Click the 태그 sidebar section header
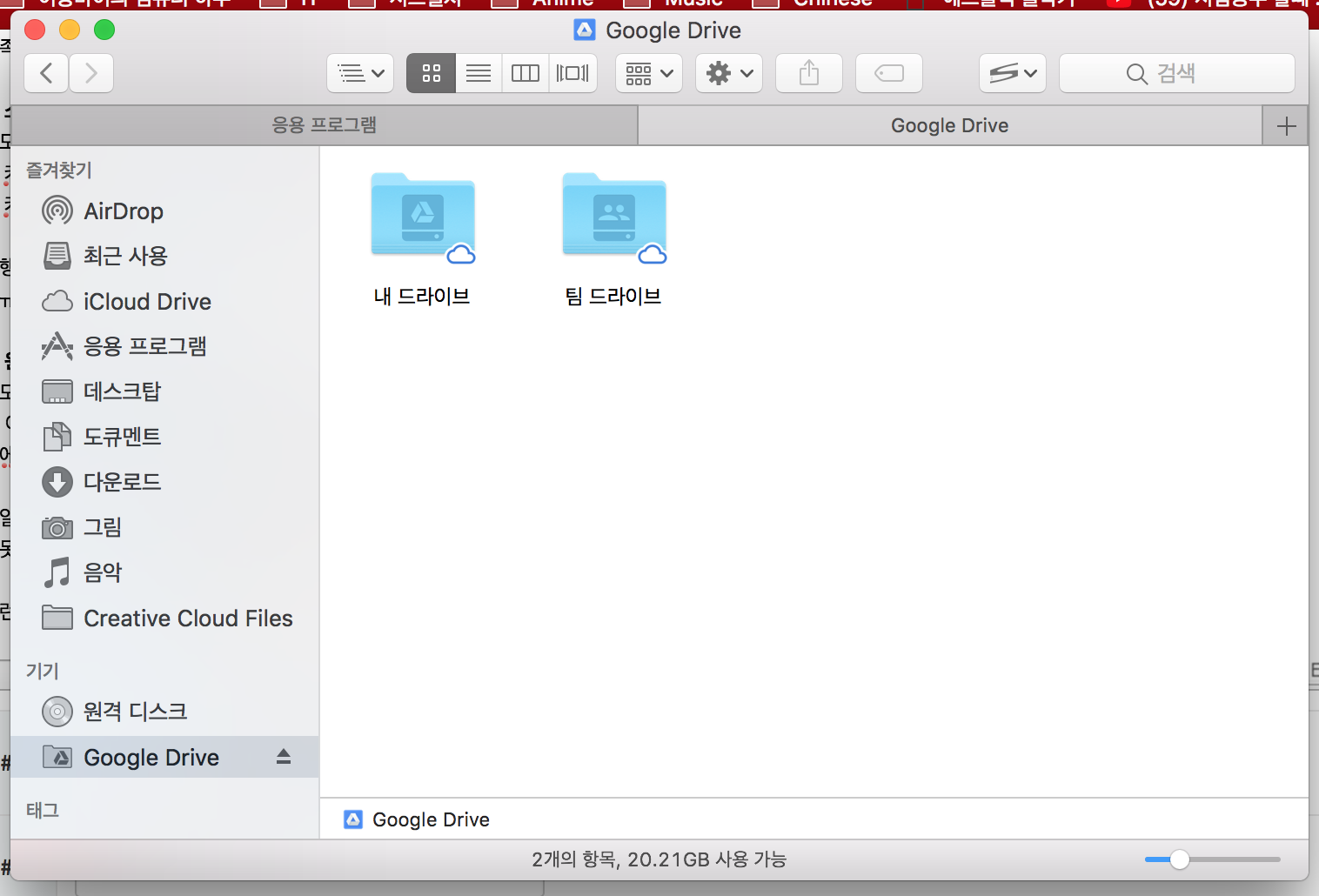 [x=43, y=810]
